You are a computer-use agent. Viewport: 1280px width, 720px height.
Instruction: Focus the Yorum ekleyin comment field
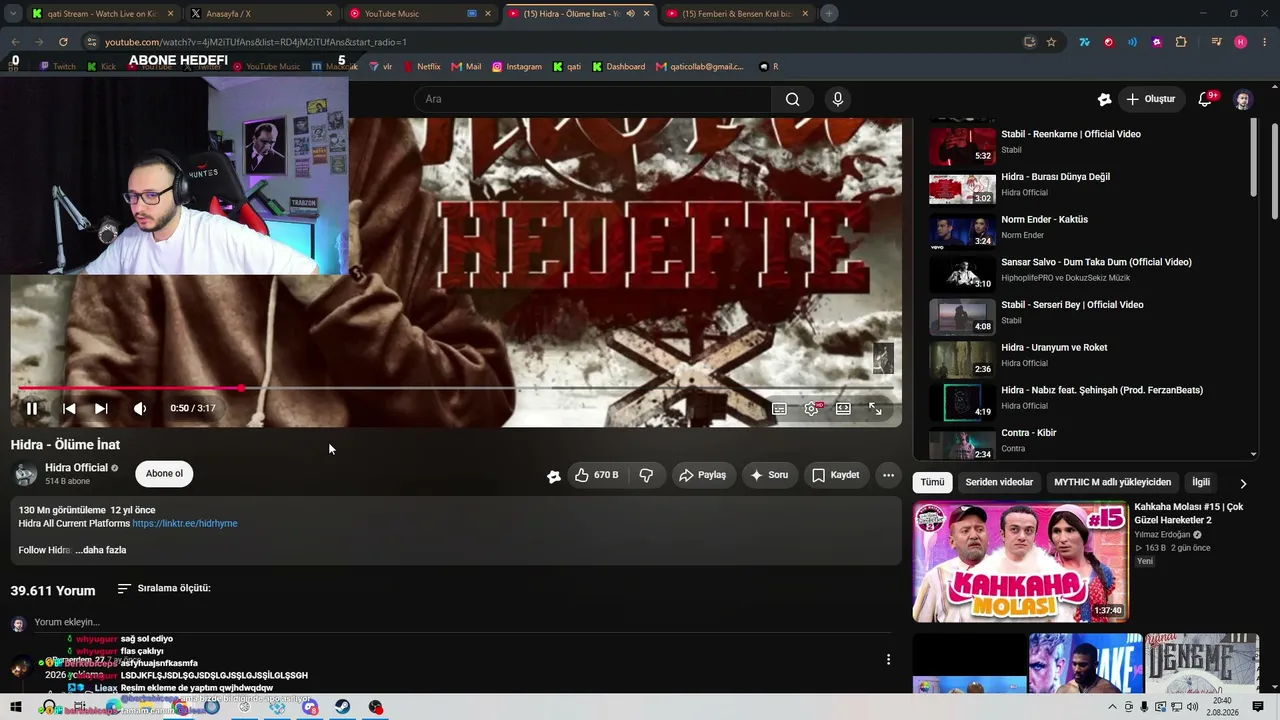462,622
